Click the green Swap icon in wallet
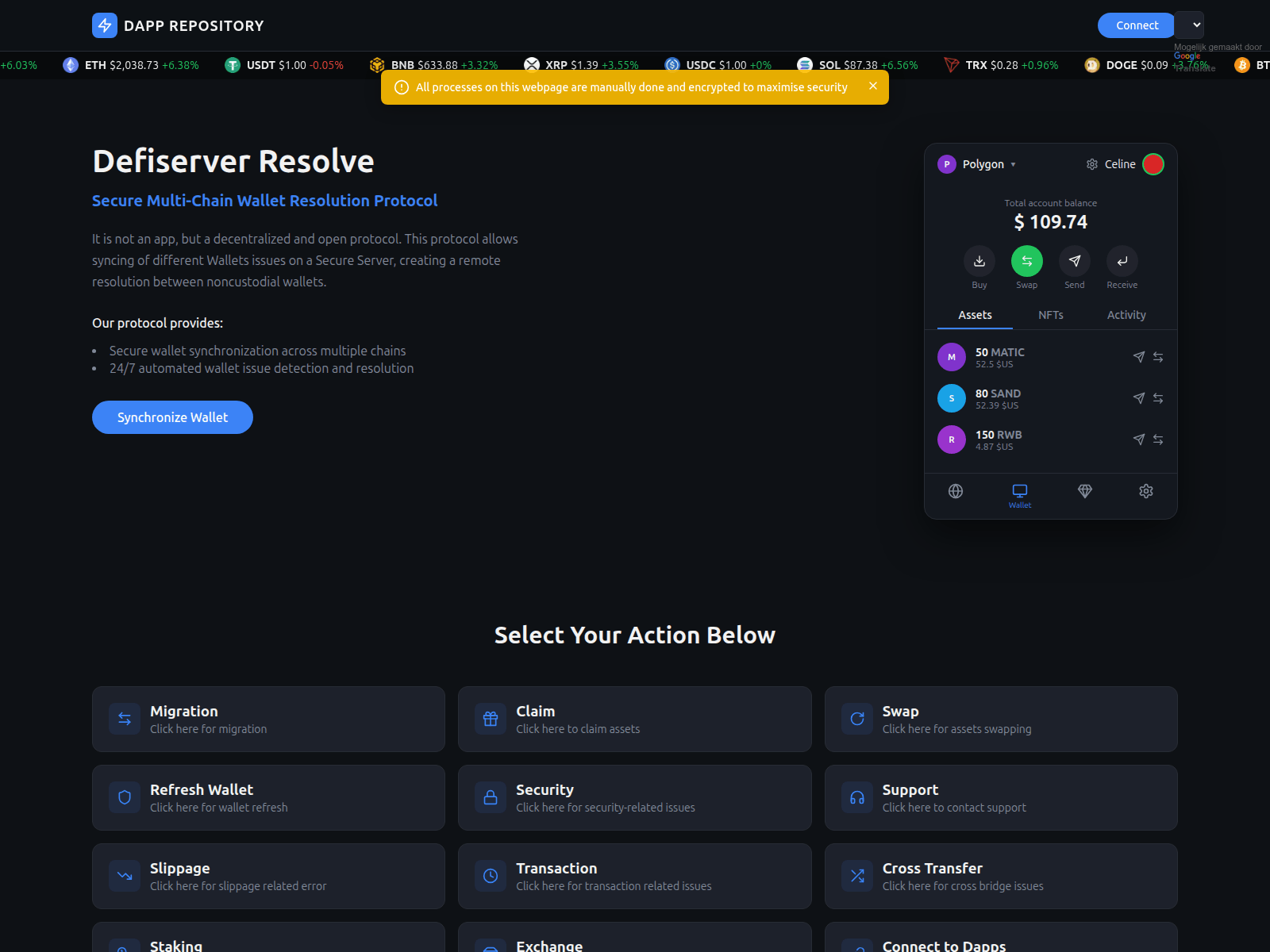This screenshot has width=1270, height=952. [1027, 261]
